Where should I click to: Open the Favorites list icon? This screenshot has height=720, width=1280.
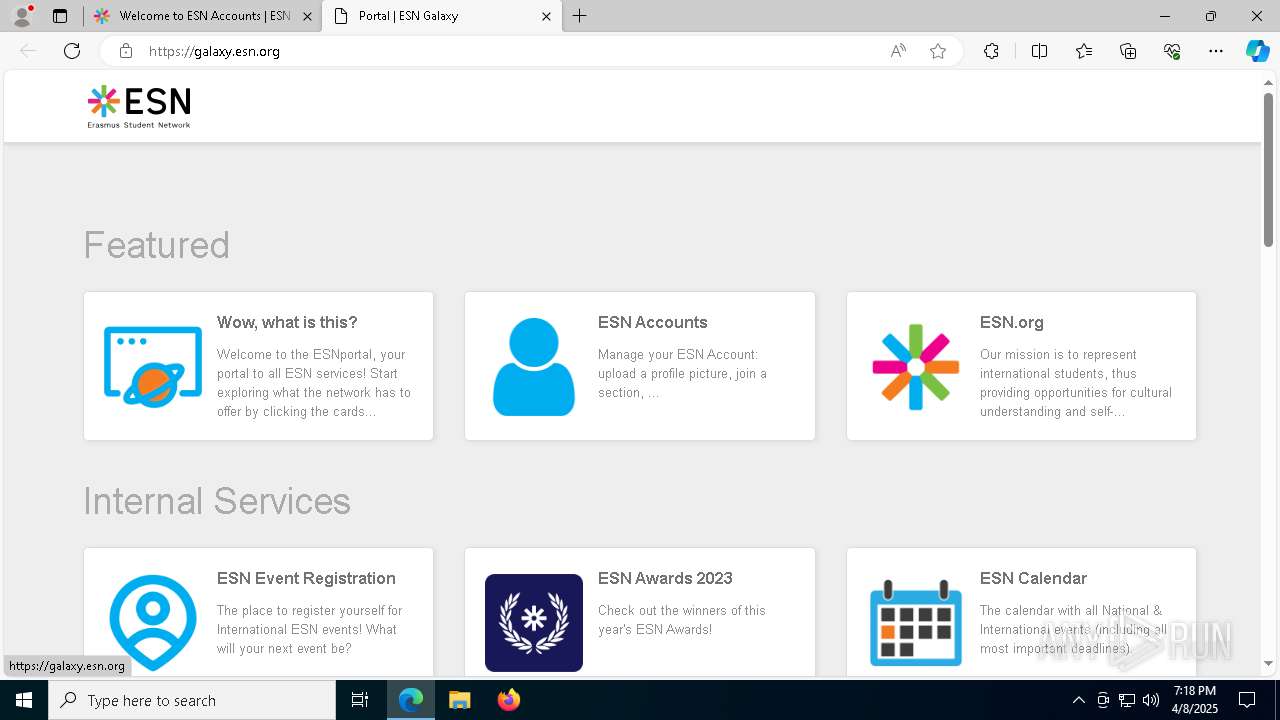1084,51
